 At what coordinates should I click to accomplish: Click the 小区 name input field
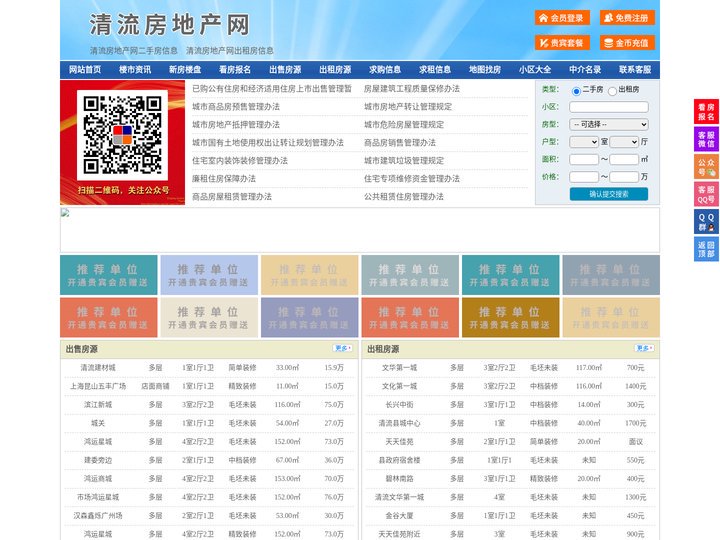[609, 107]
